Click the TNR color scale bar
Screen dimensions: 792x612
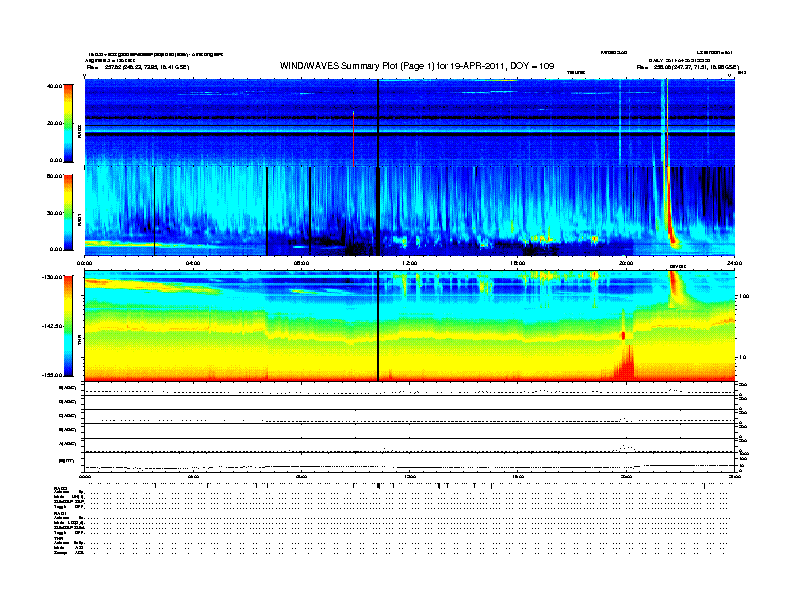click(68, 326)
